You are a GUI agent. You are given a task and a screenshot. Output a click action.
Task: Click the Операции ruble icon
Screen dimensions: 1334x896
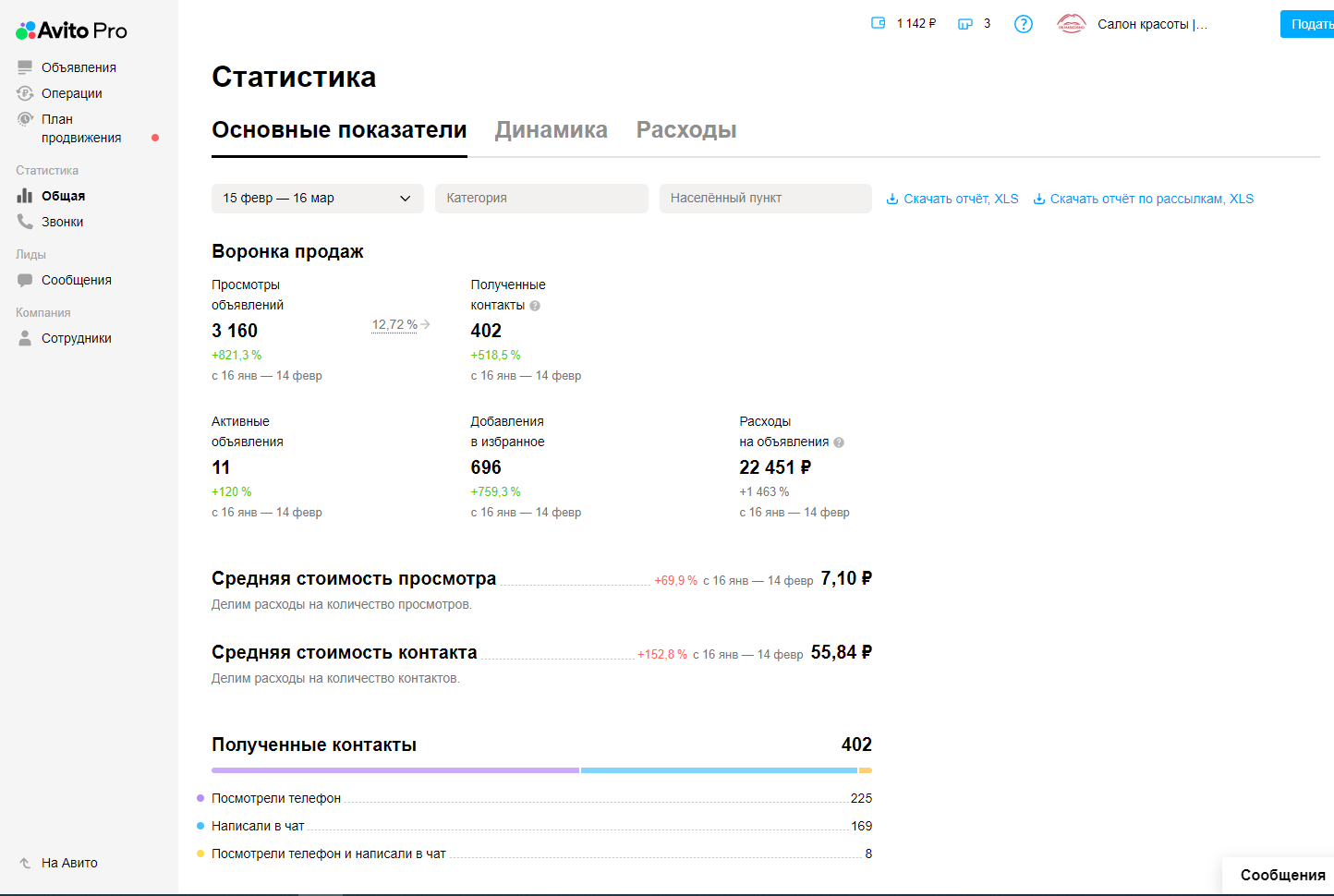pyautogui.click(x=25, y=93)
